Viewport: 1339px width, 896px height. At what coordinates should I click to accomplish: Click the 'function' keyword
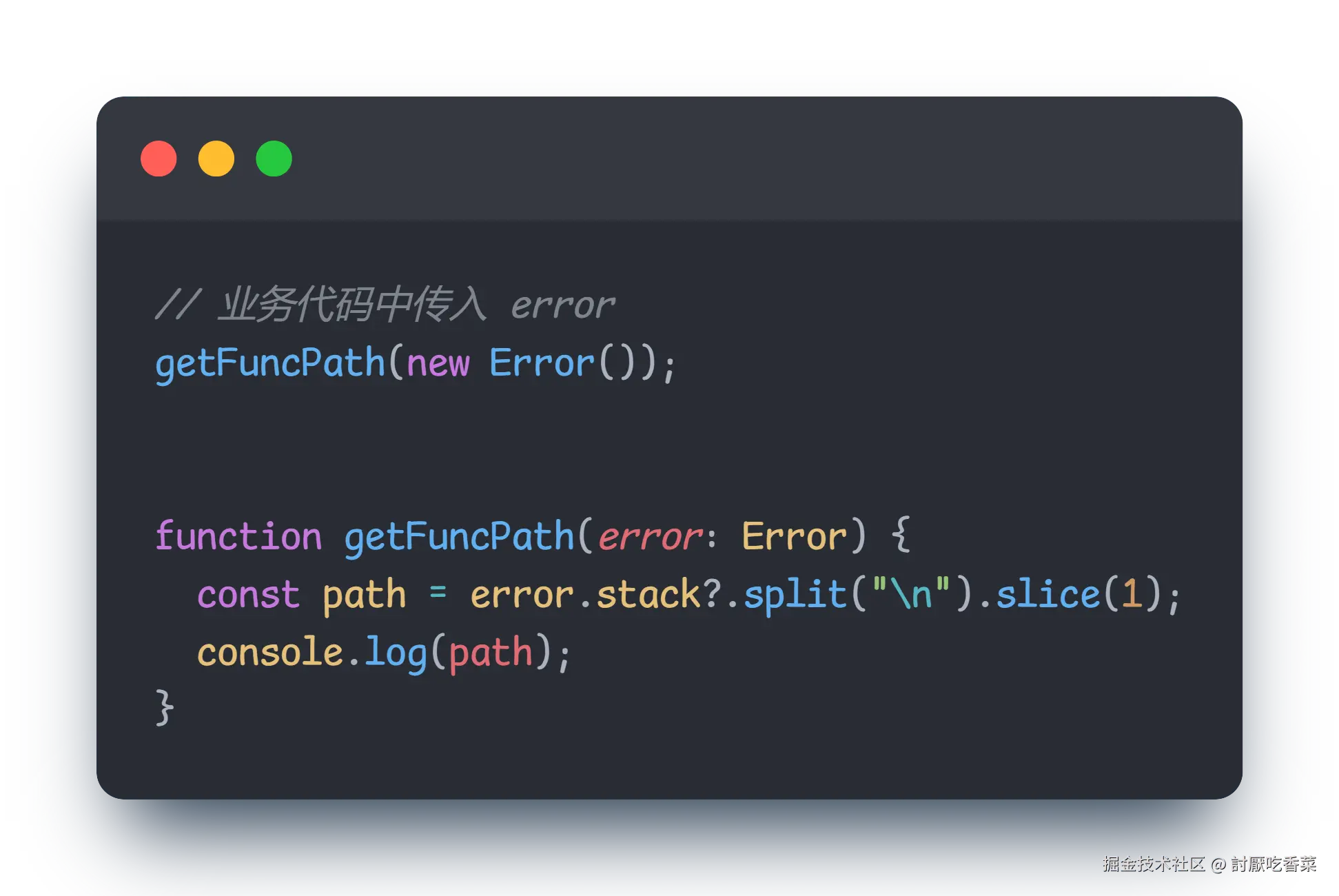pyautogui.click(x=238, y=536)
